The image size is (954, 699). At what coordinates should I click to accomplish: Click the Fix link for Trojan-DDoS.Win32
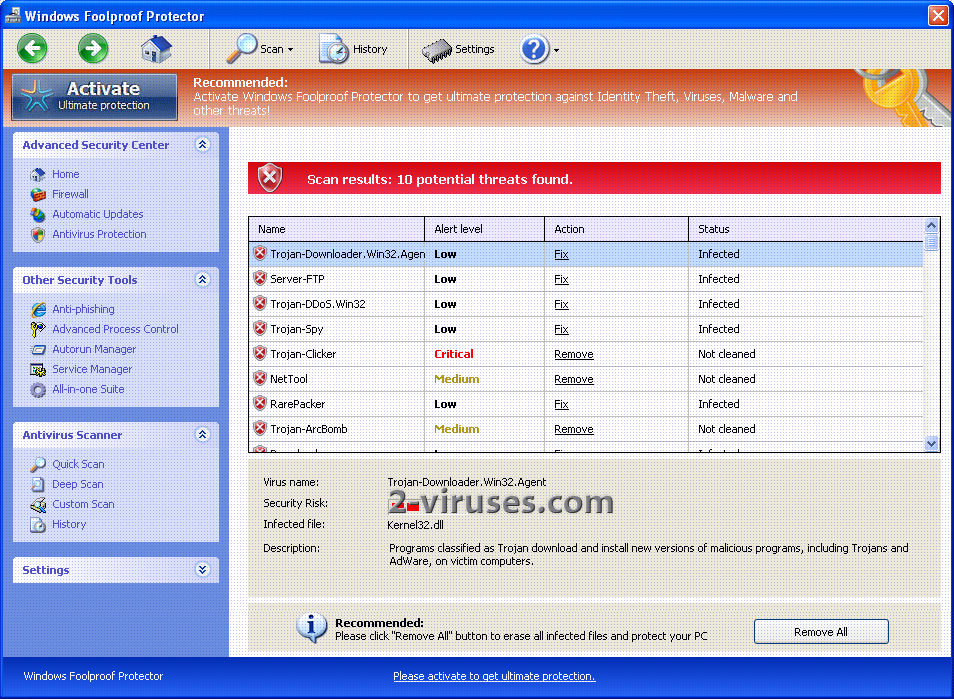pos(561,304)
